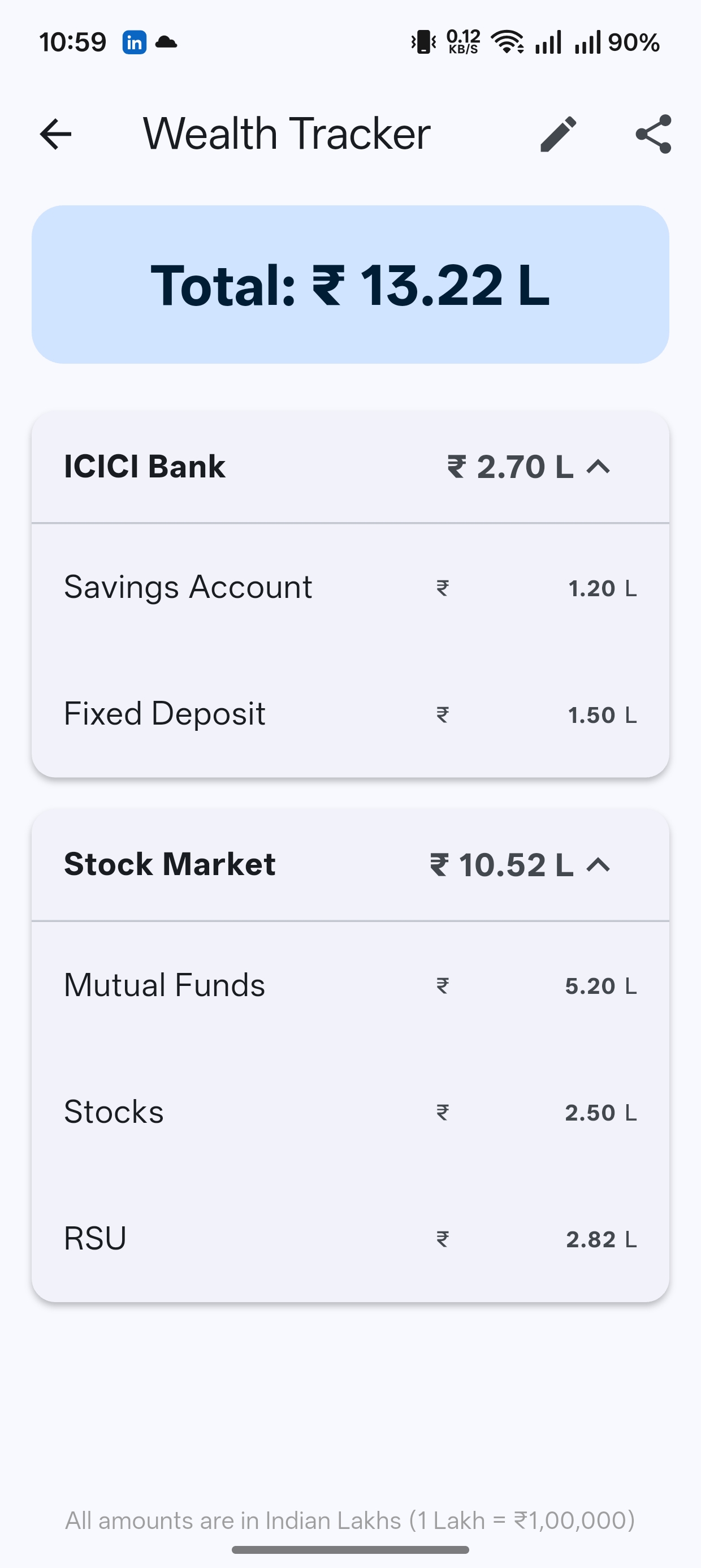Tap the Total ₹ 13.22 L card
The width and height of the screenshot is (701, 1568).
[350, 285]
